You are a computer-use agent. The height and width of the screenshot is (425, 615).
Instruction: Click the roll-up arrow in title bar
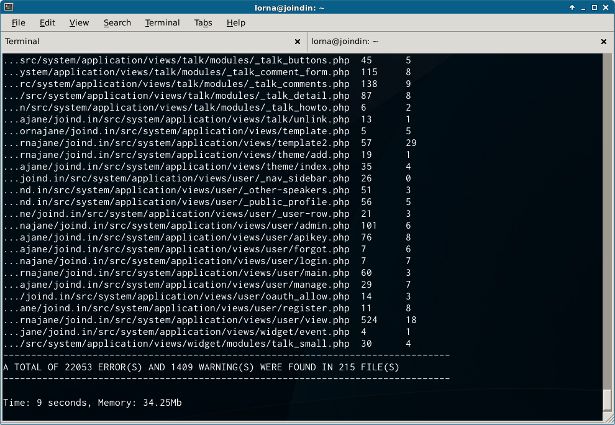tap(572, 7)
